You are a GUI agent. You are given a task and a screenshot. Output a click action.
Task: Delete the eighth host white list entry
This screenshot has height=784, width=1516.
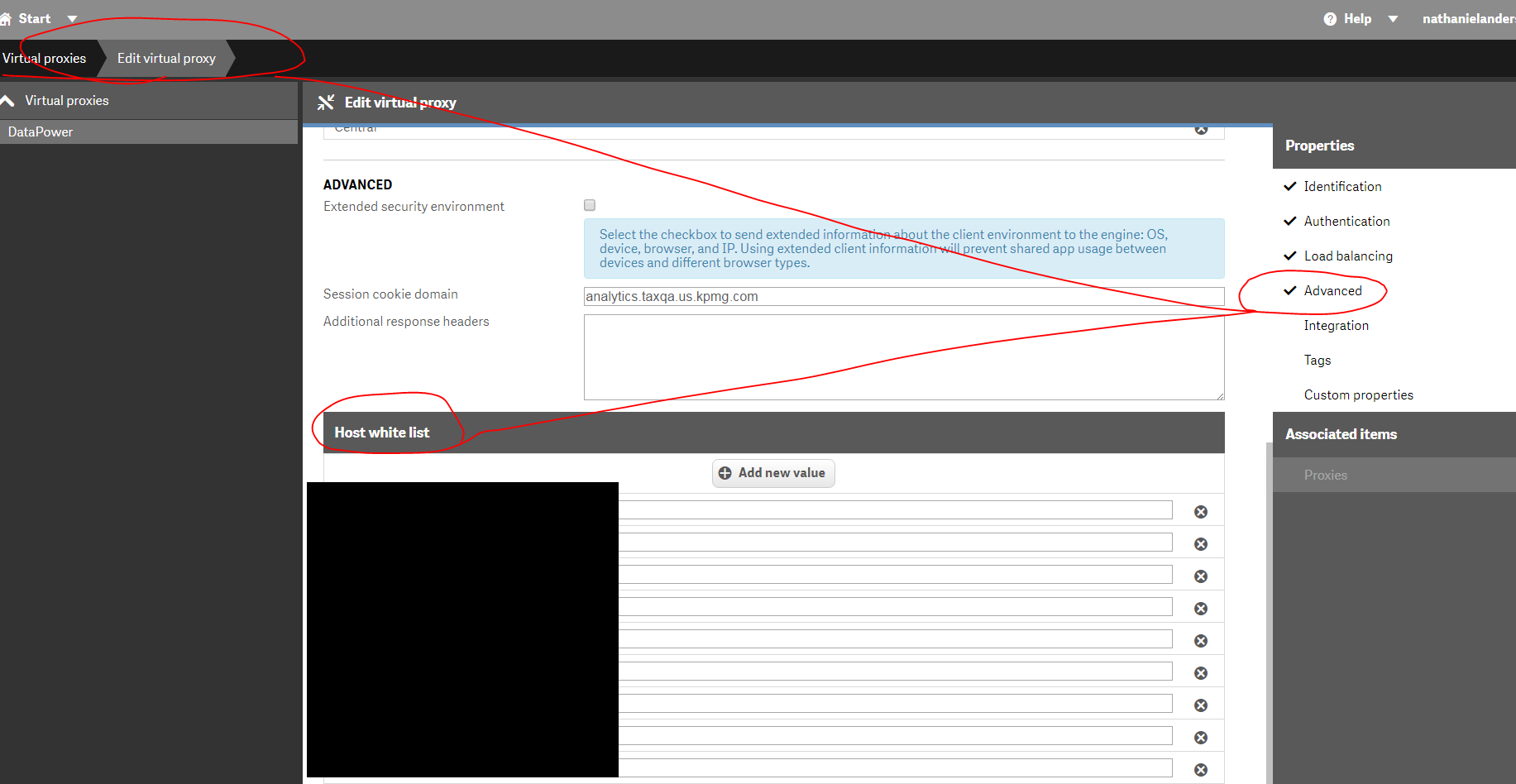point(1201,738)
